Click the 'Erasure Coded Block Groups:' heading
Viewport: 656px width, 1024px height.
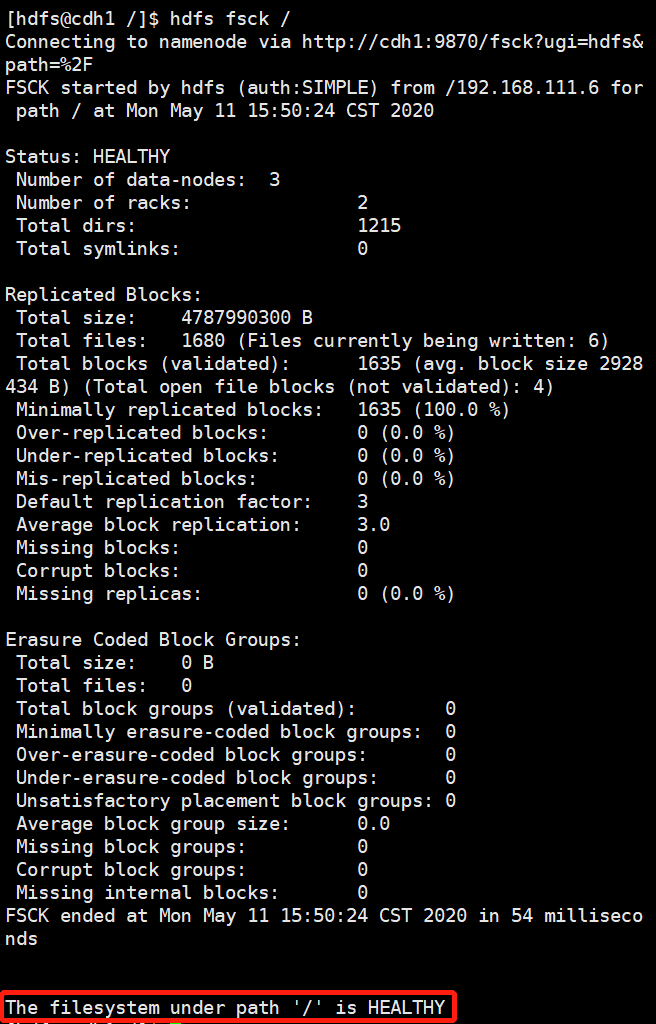153,639
